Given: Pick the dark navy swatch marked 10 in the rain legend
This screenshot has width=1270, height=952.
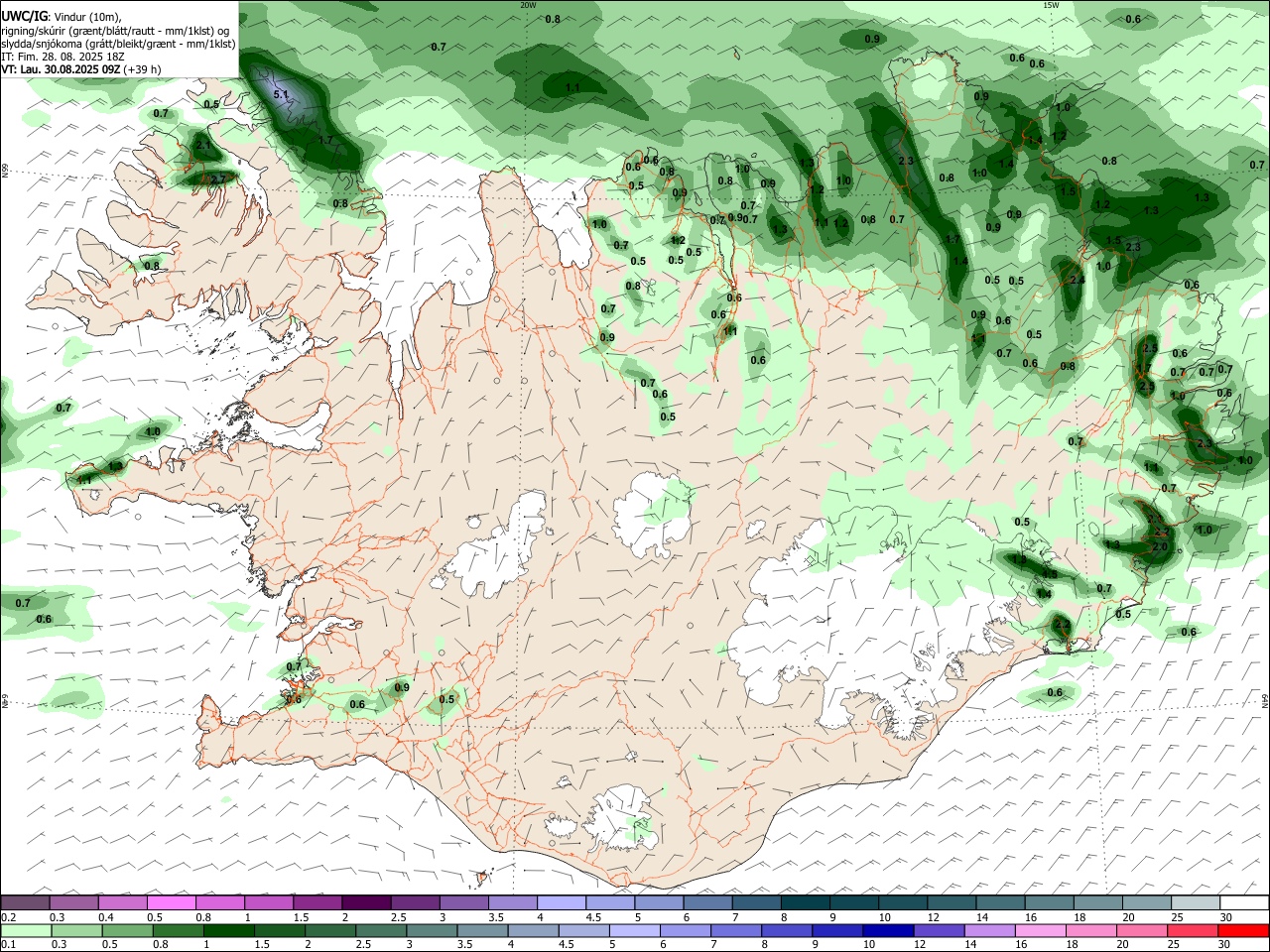Looking at the screenshot, I should [x=888, y=930].
